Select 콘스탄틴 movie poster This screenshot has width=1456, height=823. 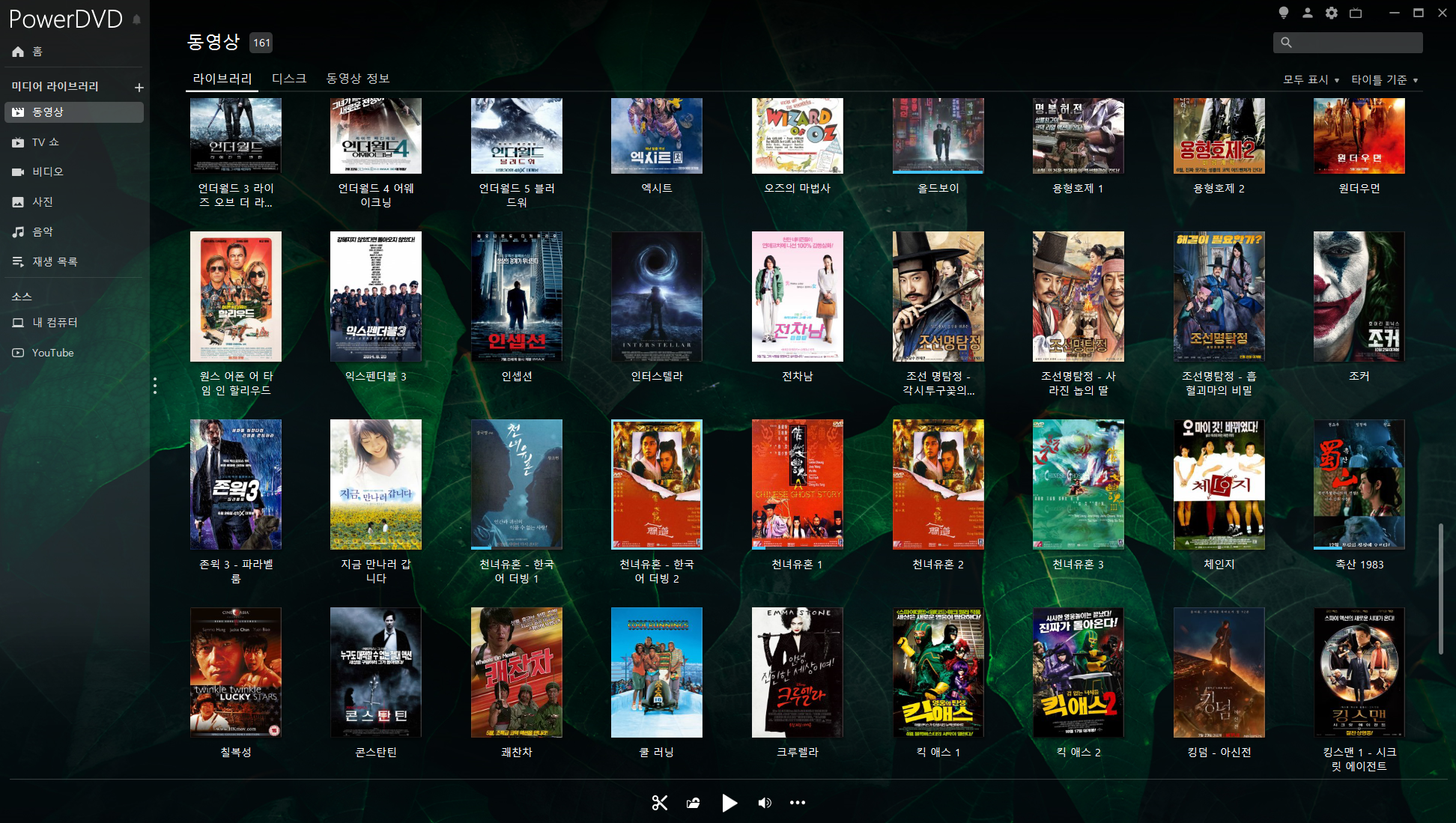[376, 672]
